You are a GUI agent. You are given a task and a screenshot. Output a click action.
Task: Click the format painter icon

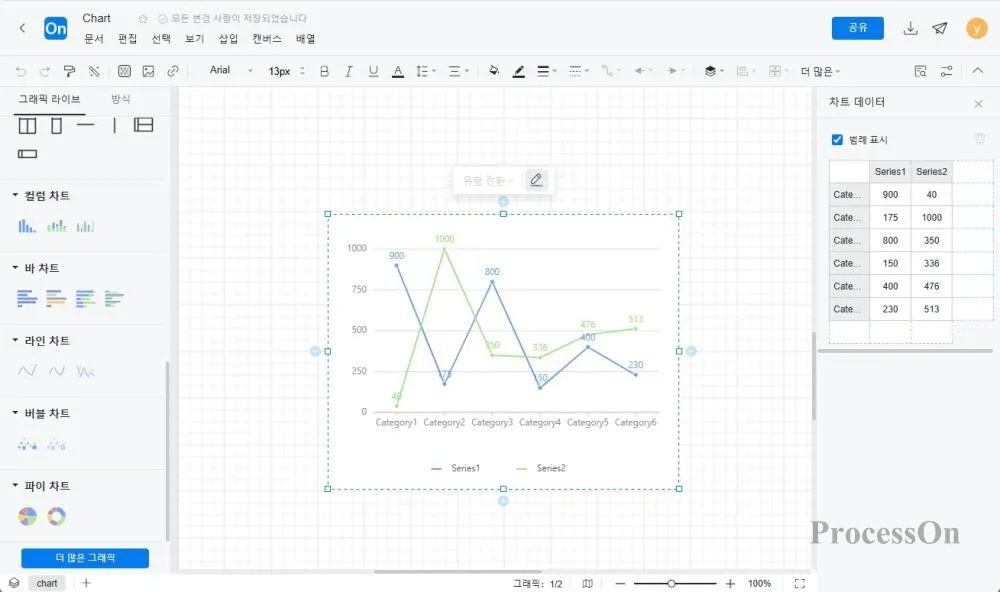click(x=69, y=71)
